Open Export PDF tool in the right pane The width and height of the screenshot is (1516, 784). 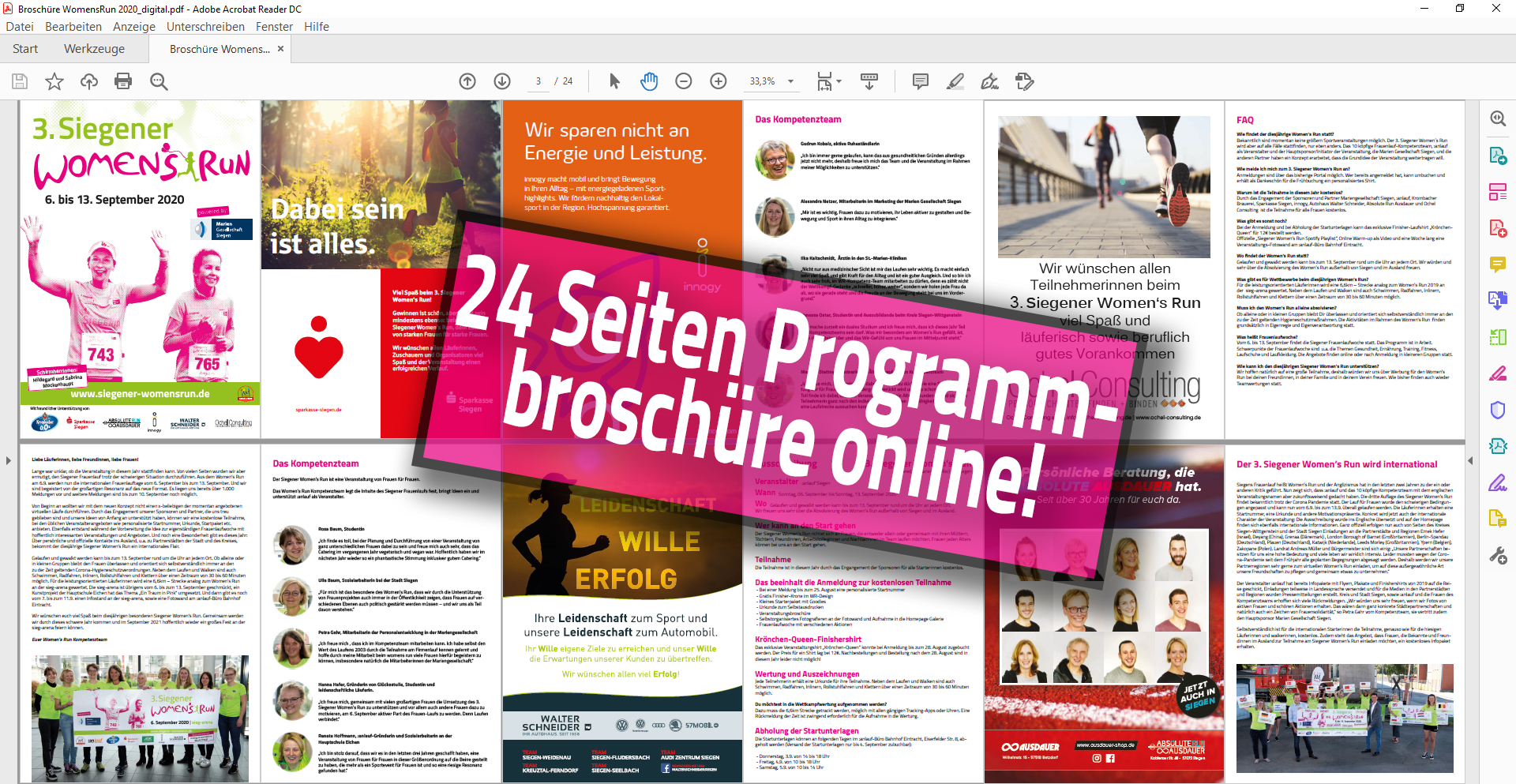[x=1498, y=156]
